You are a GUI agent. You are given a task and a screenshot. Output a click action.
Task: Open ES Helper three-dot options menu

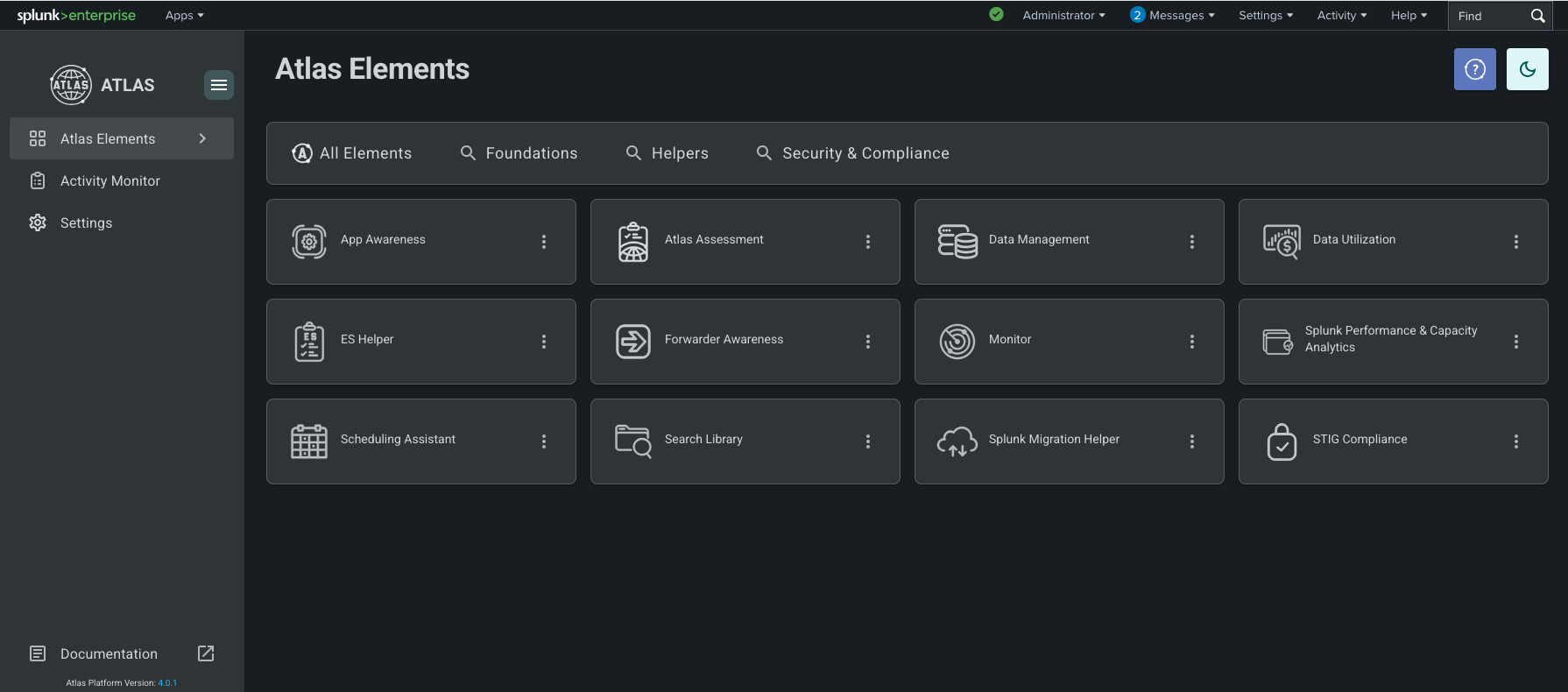(544, 342)
